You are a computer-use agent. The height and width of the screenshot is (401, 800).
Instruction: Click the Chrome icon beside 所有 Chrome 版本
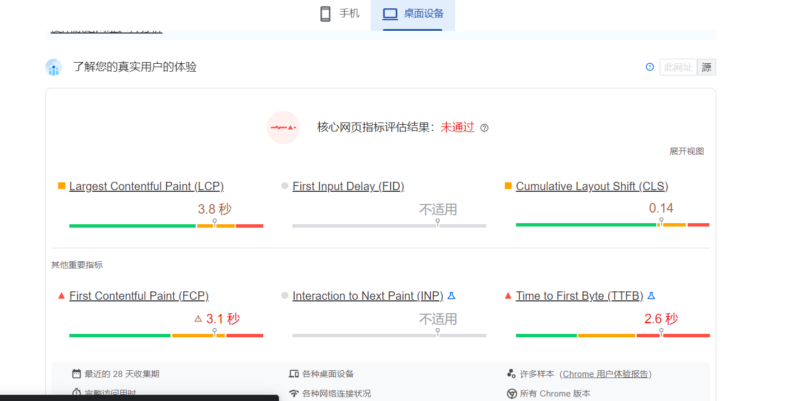[x=511, y=393]
